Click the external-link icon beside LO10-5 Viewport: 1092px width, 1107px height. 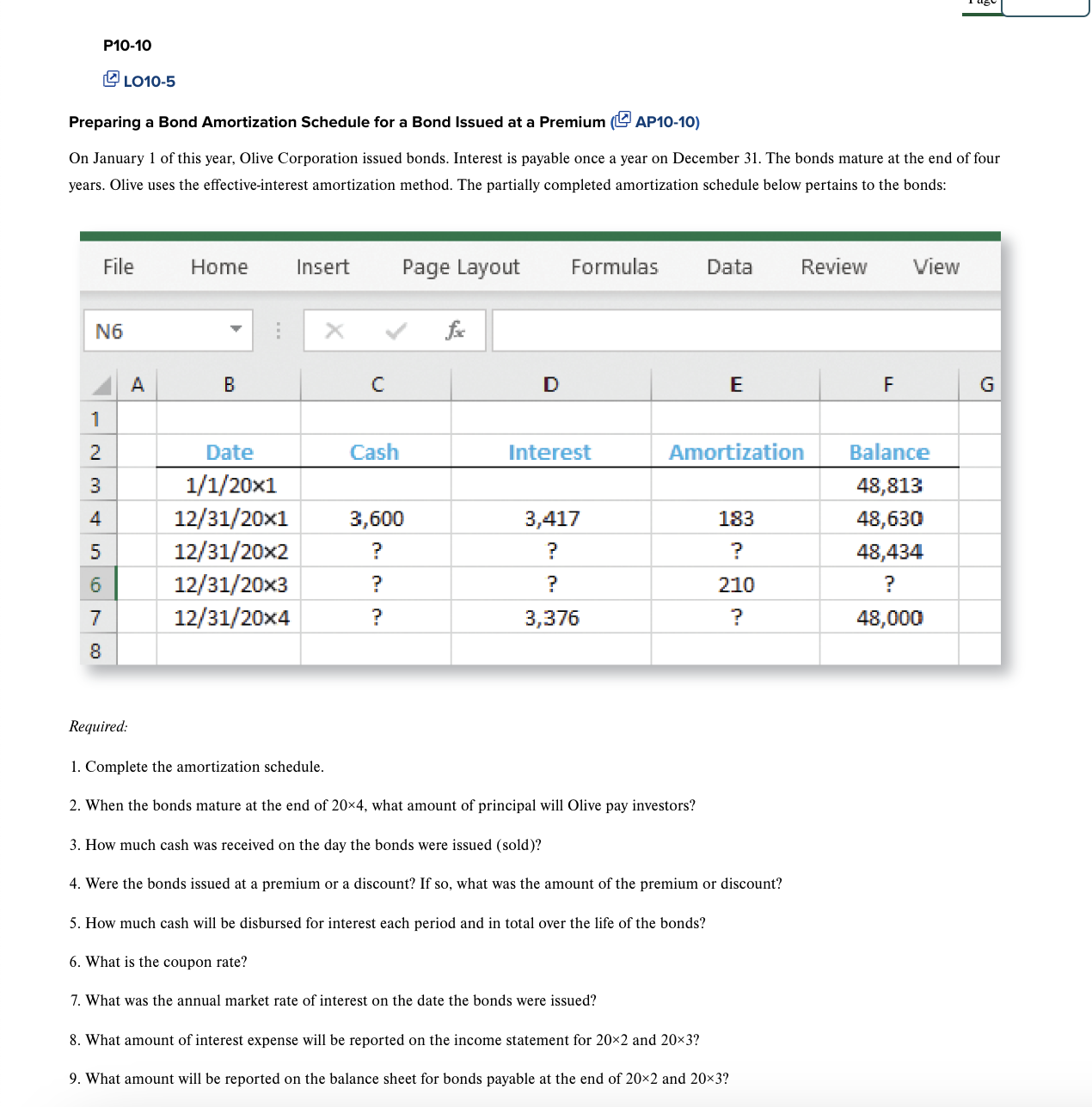(111, 79)
